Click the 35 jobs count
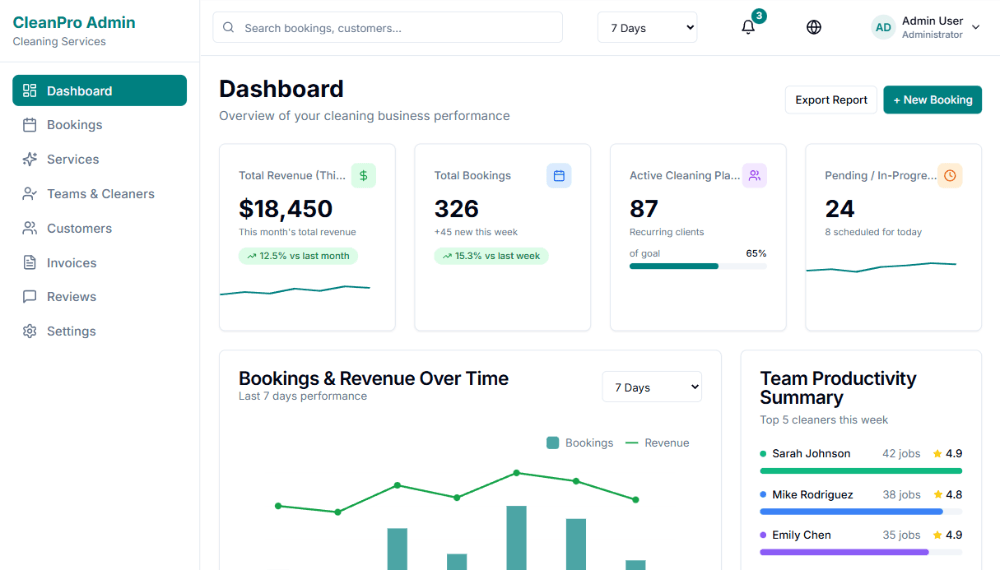This screenshot has width=1000, height=570. tap(901, 535)
